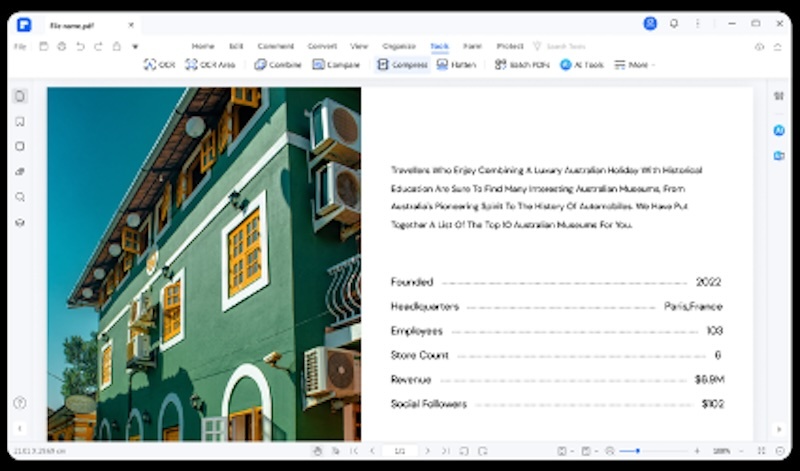Open the Batch PDFs tool
The image size is (800, 471).
pyautogui.click(x=521, y=65)
